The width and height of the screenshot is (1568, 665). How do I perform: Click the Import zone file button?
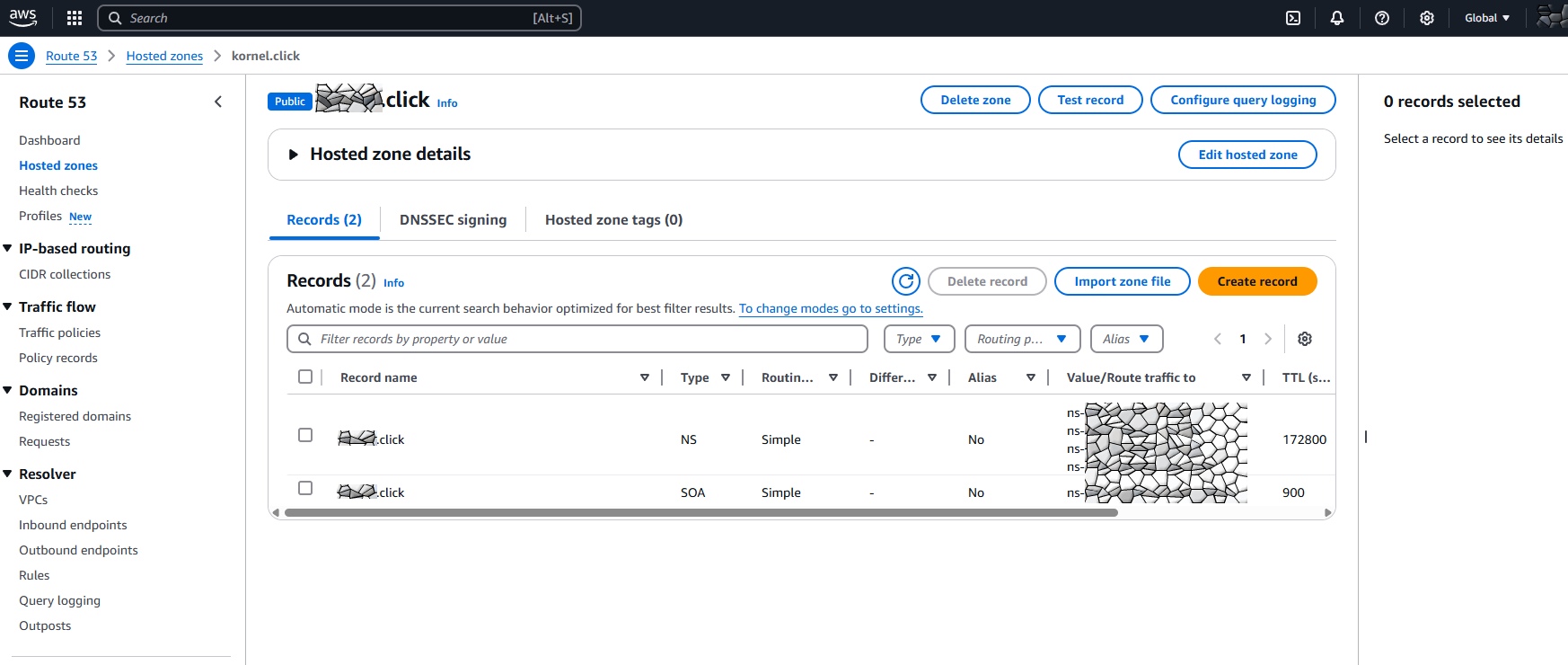tap(1123, 281)
